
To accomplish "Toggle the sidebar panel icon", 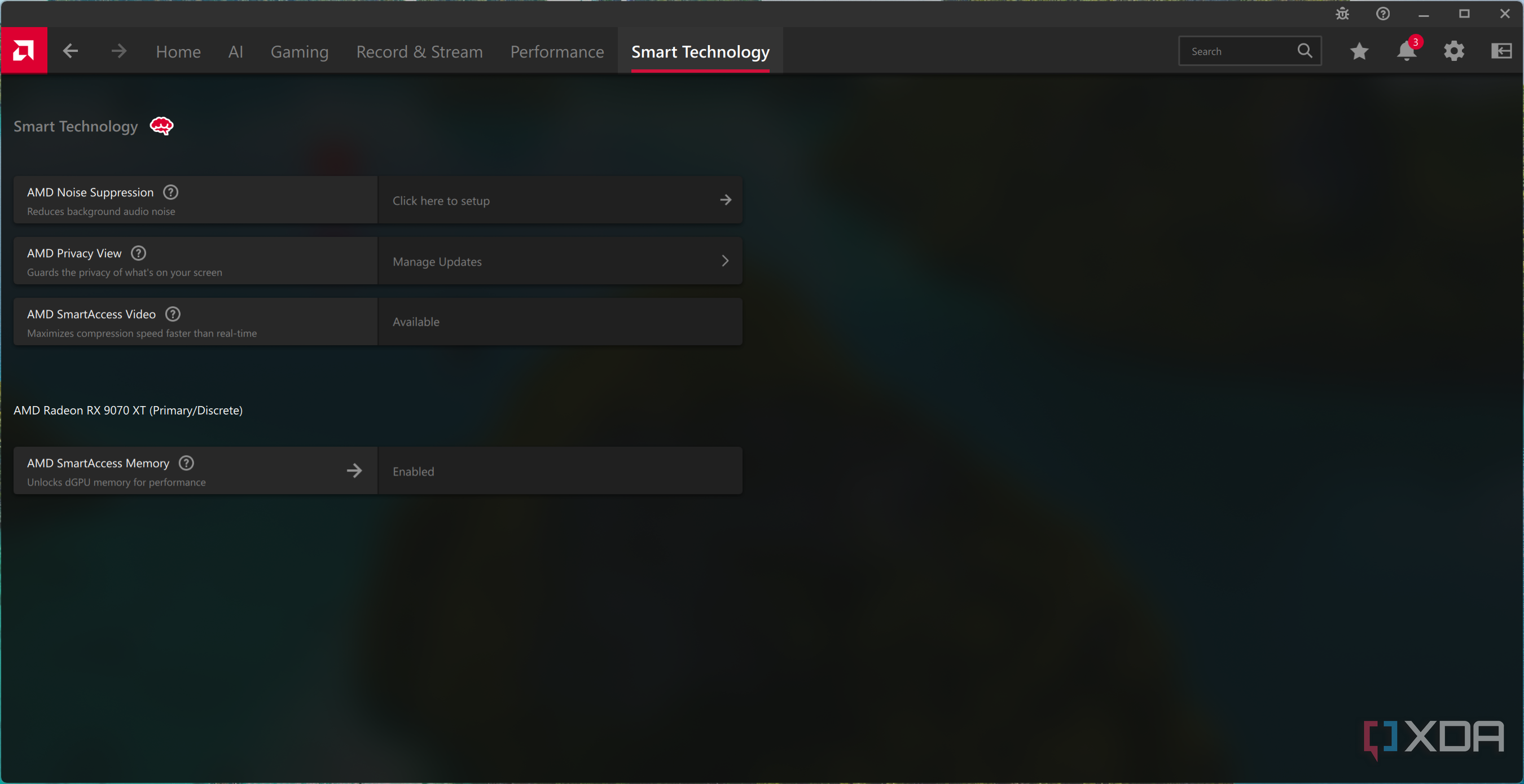I will coord(1501,51).
